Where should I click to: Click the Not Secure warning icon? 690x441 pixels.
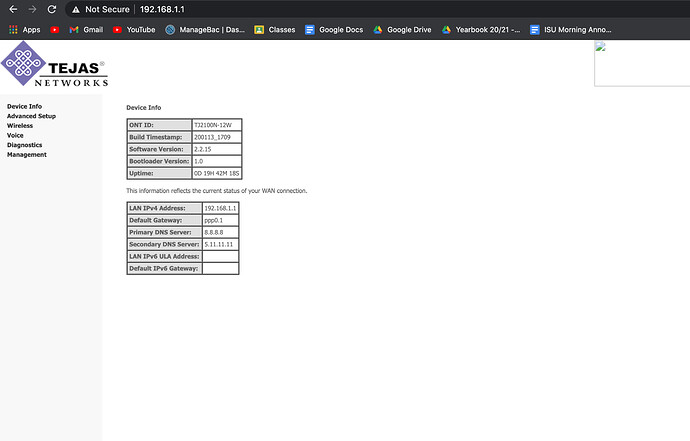tap(75, 9)
